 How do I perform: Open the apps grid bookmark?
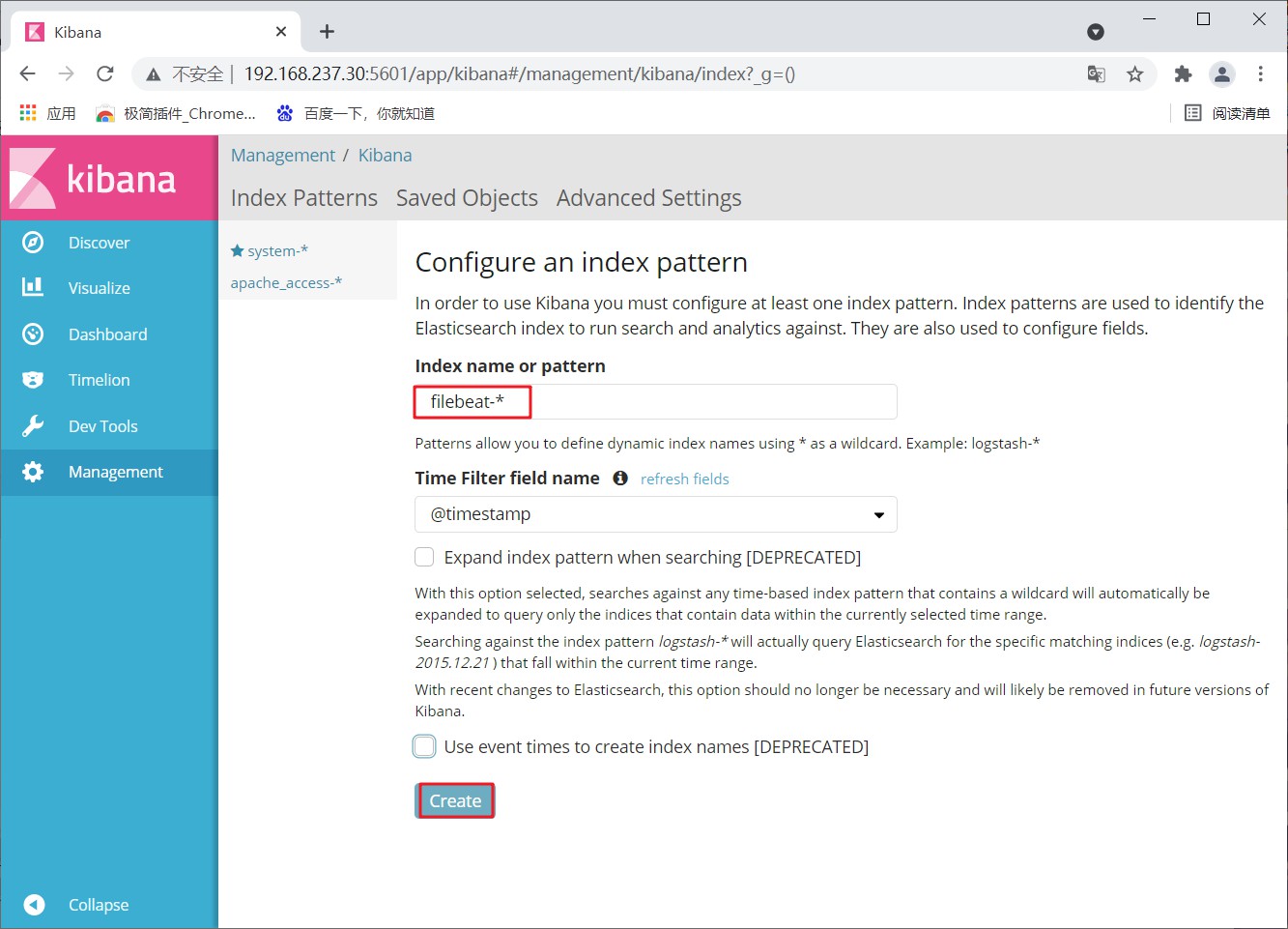click(x=47, y=113)
